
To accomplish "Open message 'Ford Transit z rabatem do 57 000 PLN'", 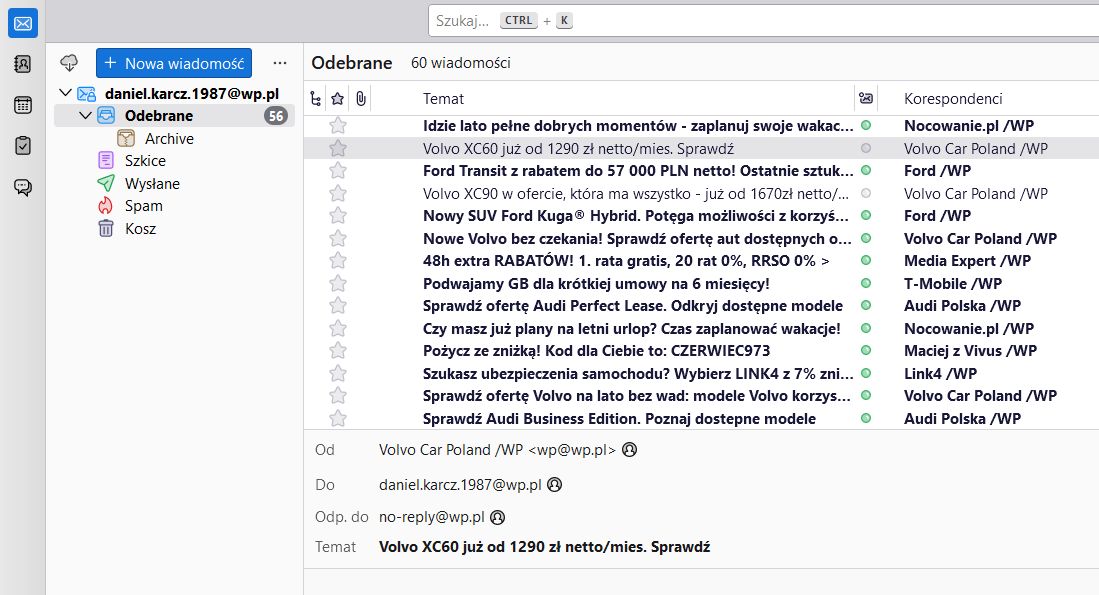I will click(638, 171).
